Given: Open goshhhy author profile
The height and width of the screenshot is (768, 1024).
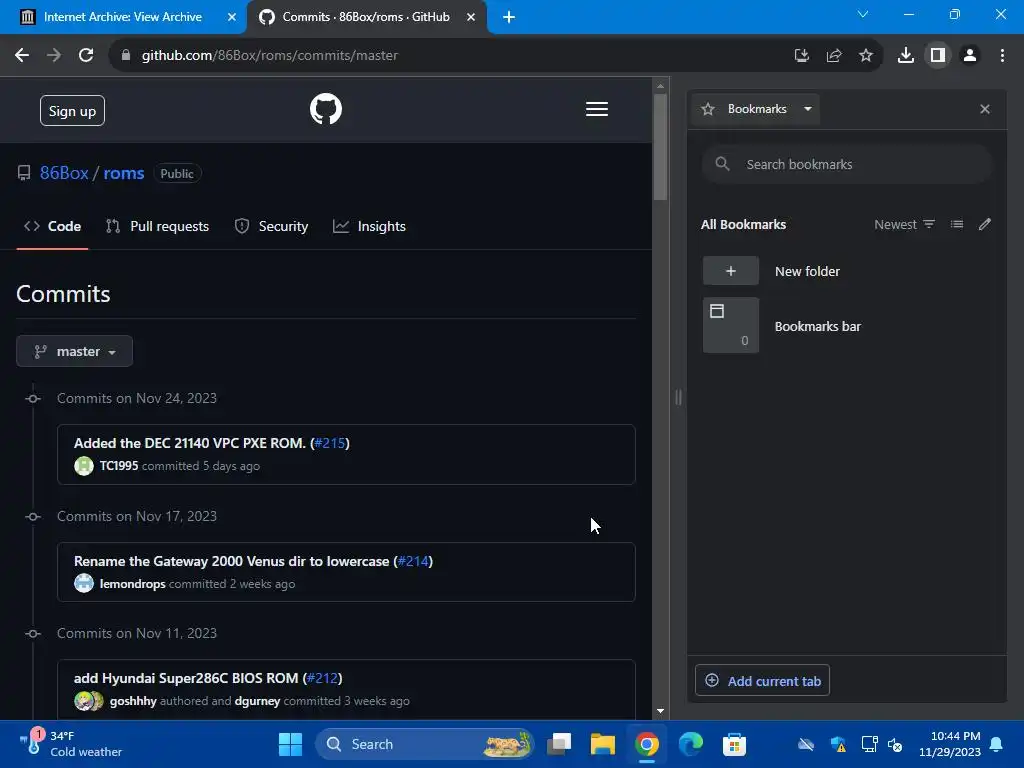Looking at the screenshot, I should (x=133, y=701).
